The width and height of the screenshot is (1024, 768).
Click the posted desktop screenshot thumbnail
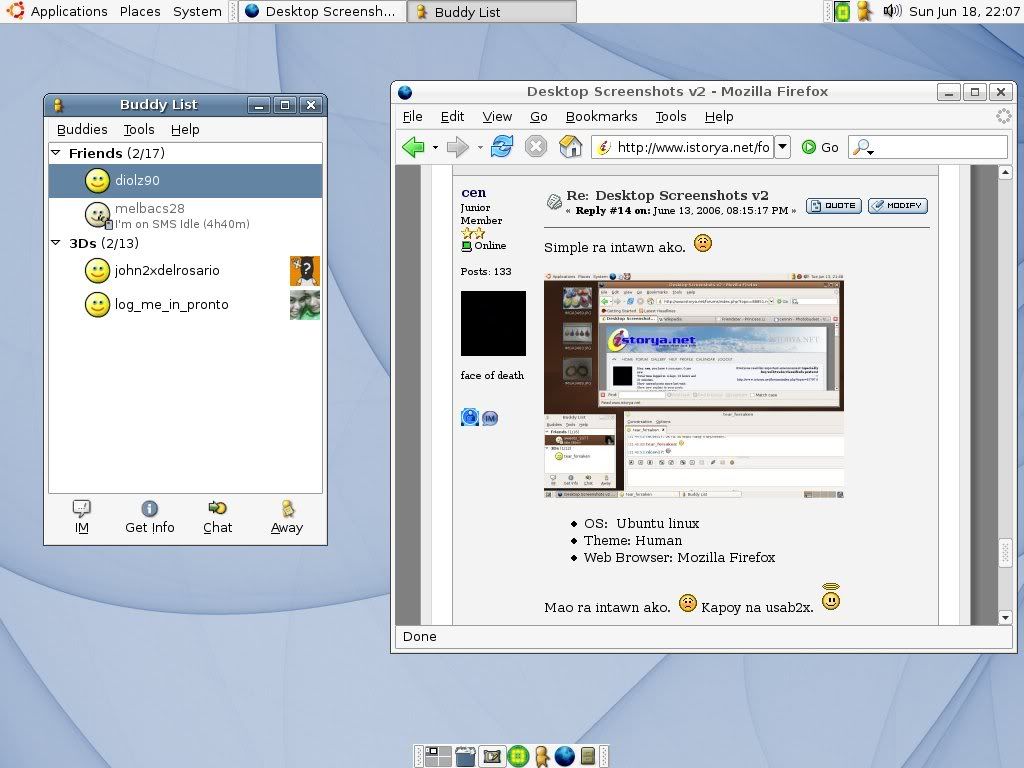tap(694, 385)
